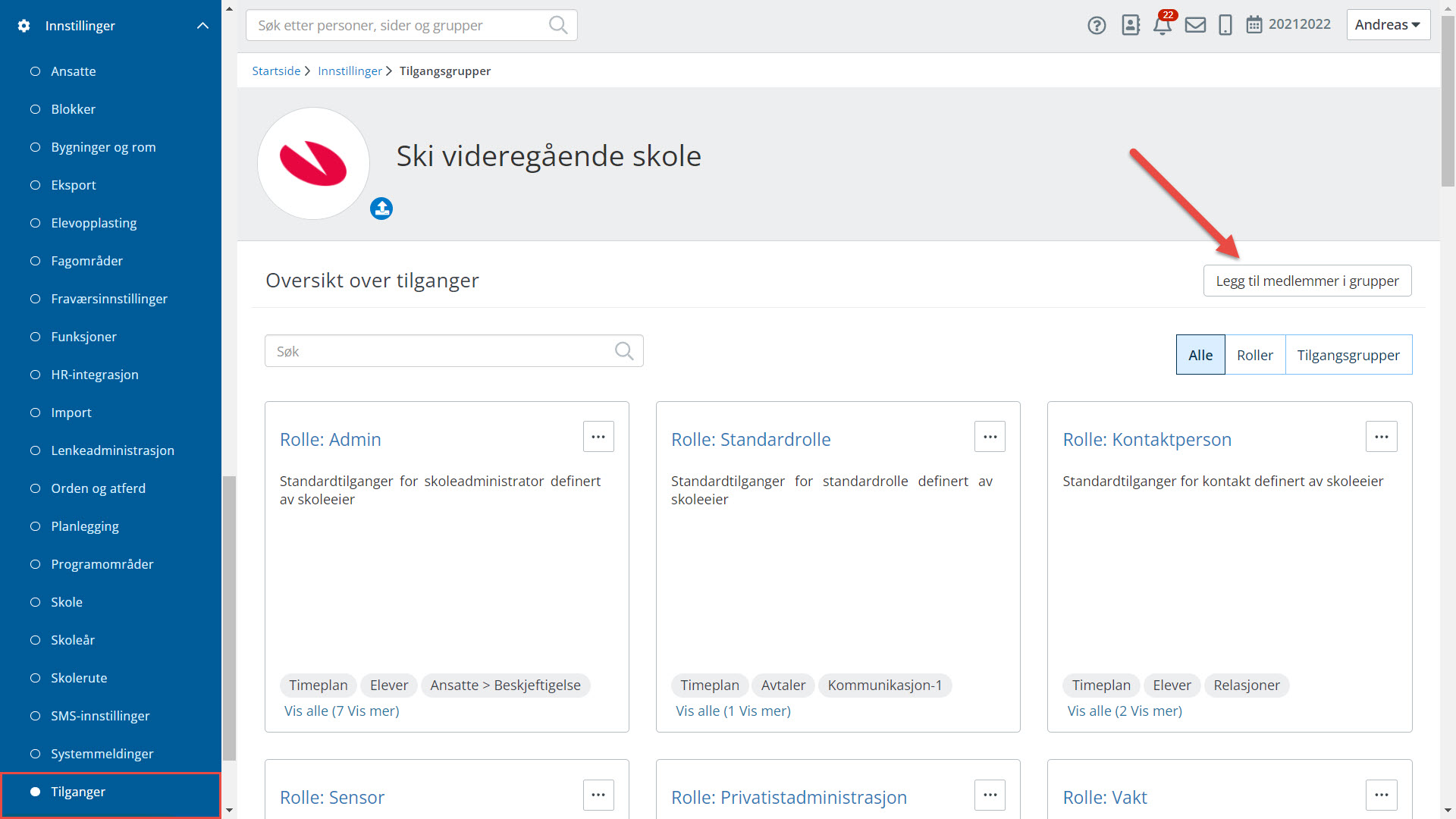Open Lenkeadministrasjon in the sidebar
Screen dimensions: 1456x819
tap(112, 450)
